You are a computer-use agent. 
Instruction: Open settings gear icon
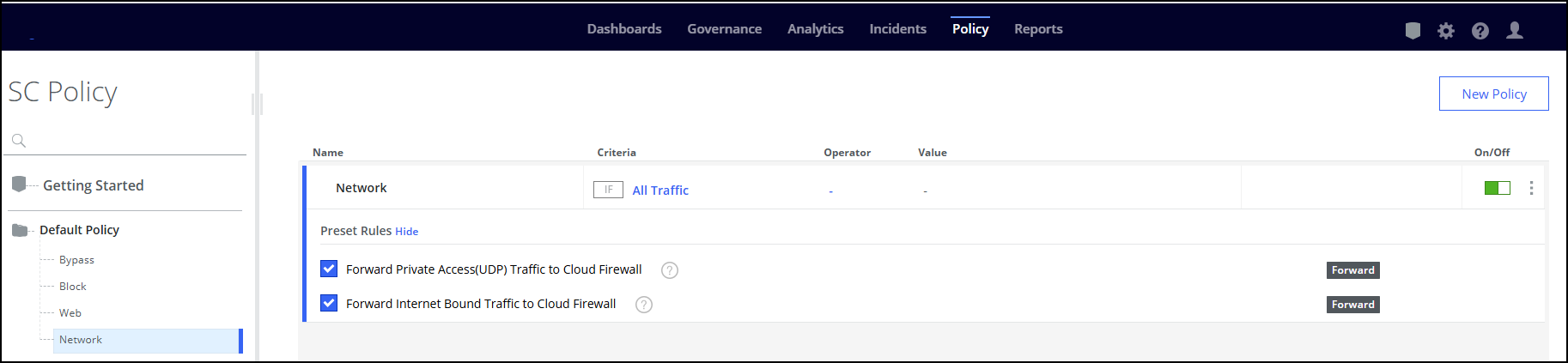click(1446, 31)
